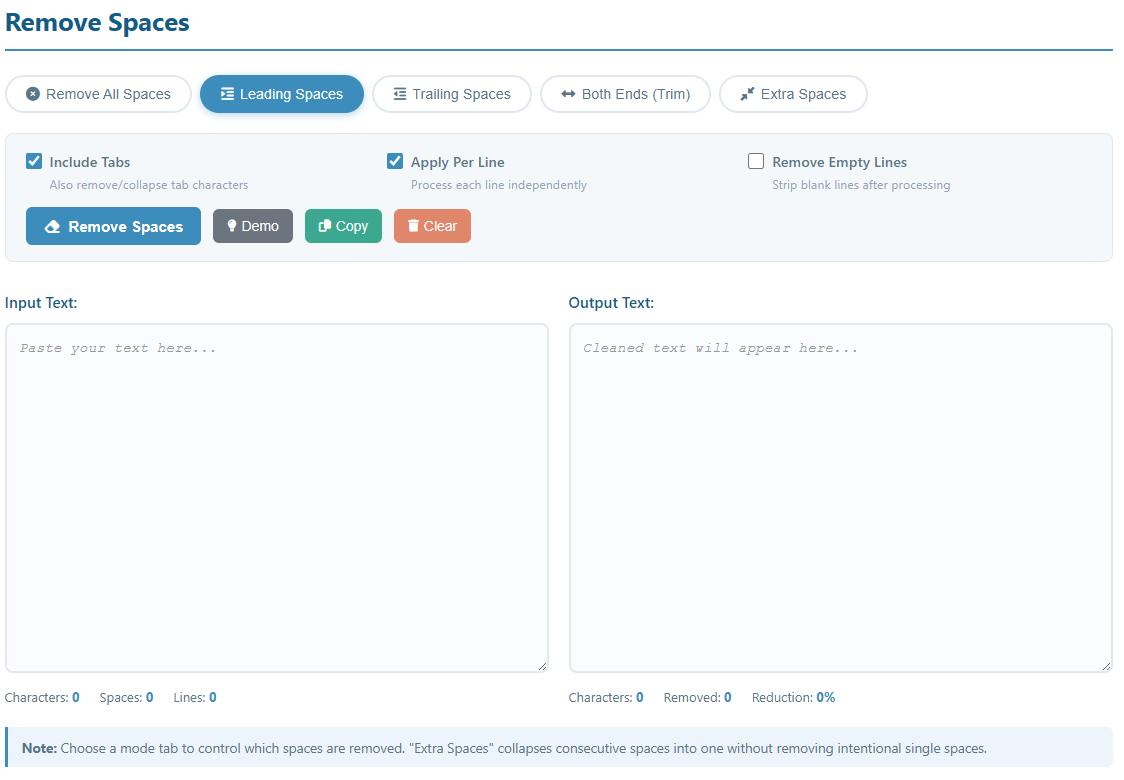Click the double-arrow icon on Both Ends tab

click(x=568, y=94)
